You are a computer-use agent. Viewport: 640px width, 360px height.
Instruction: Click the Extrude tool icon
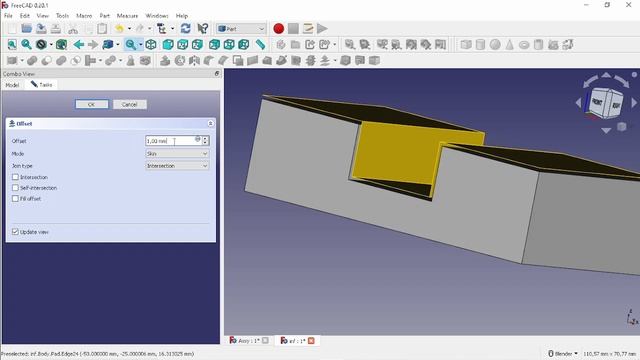(165, 61)
